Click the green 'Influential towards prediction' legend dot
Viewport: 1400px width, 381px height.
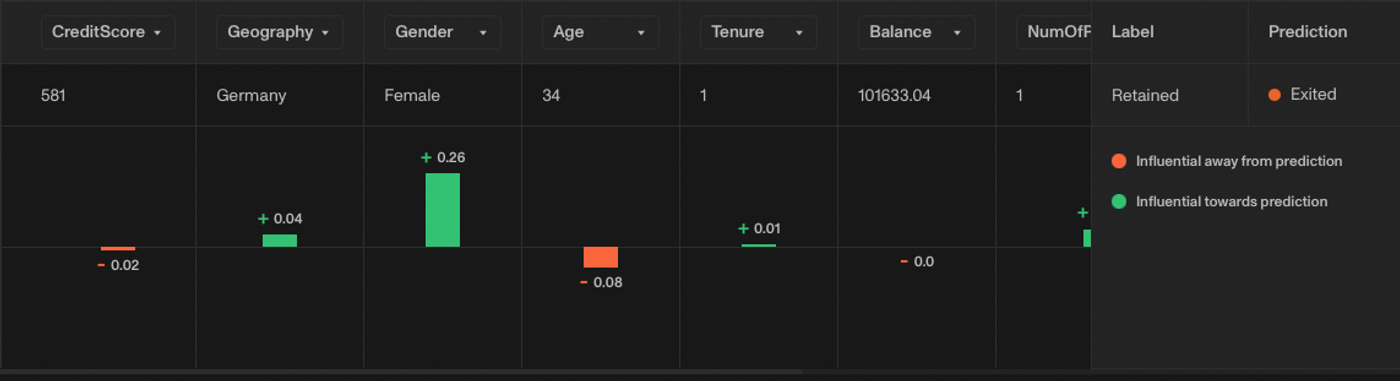point(1119,201)
